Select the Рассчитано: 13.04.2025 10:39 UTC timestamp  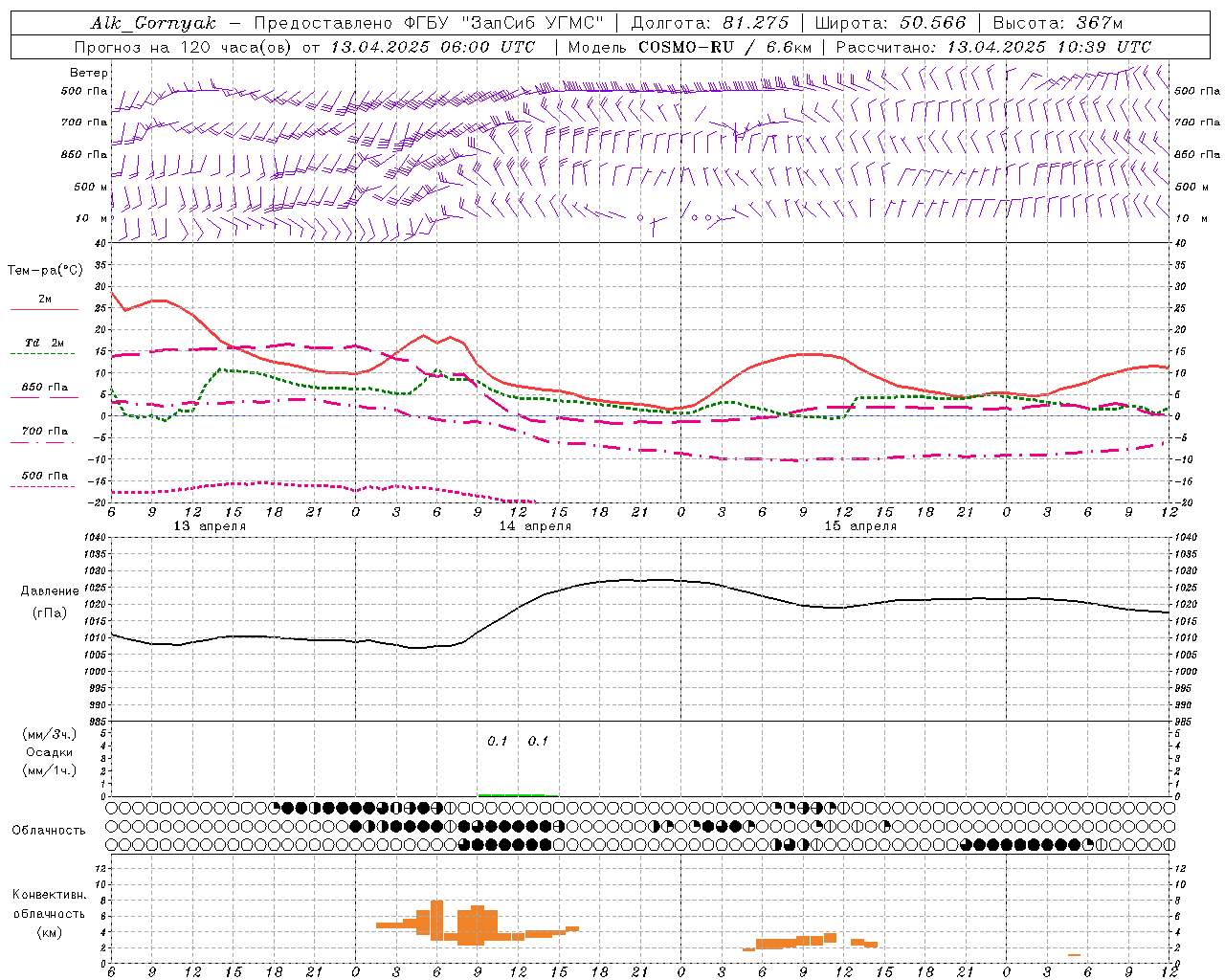[993, 47]
